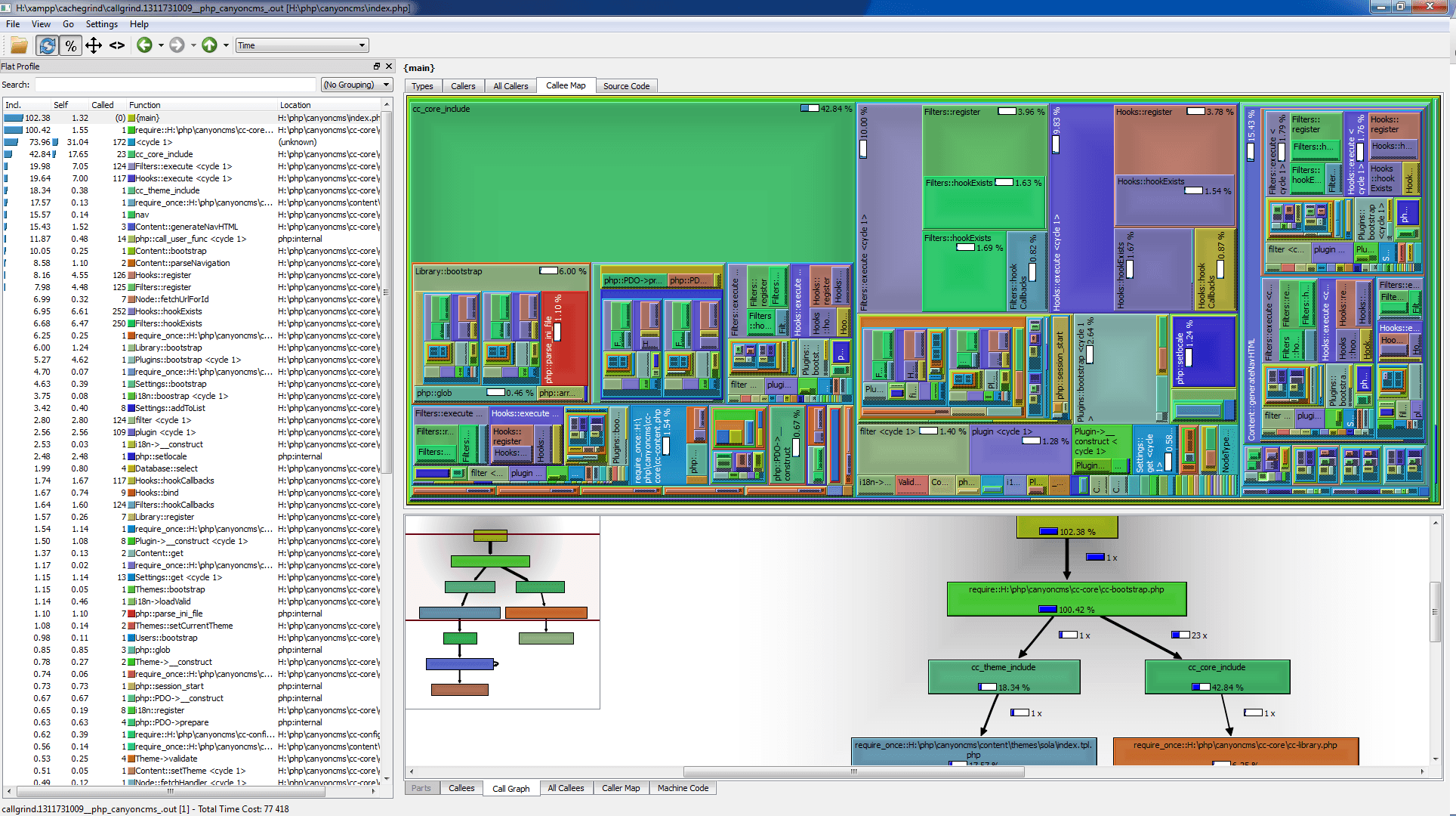
Task: Click the Callee Map tab in top panel
Action: click(564, 86)
